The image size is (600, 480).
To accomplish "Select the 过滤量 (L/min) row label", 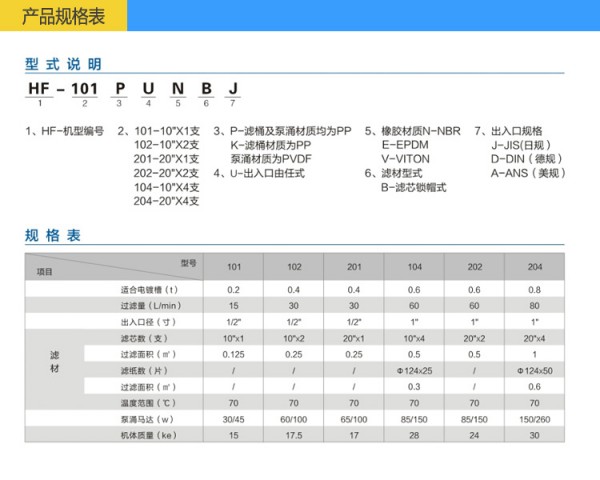I will coord(151,306).
